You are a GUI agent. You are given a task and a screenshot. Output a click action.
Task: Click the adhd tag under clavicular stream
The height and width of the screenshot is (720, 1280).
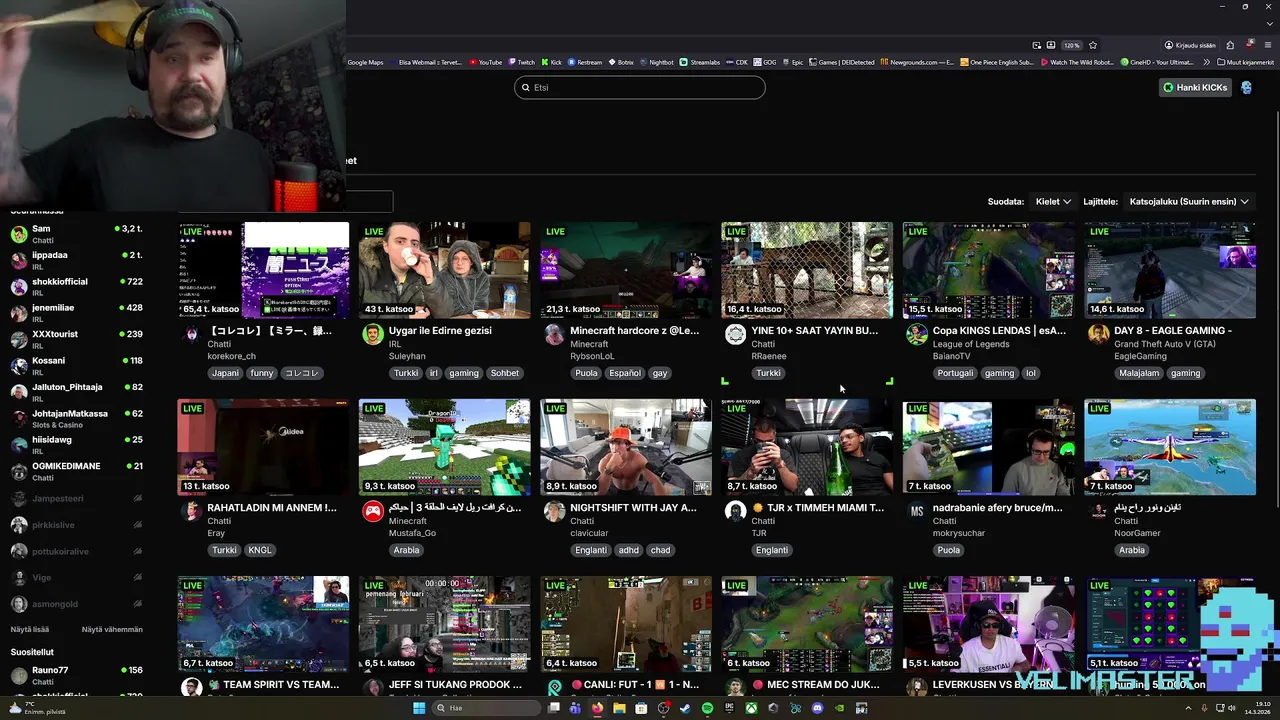coord(629,550)
